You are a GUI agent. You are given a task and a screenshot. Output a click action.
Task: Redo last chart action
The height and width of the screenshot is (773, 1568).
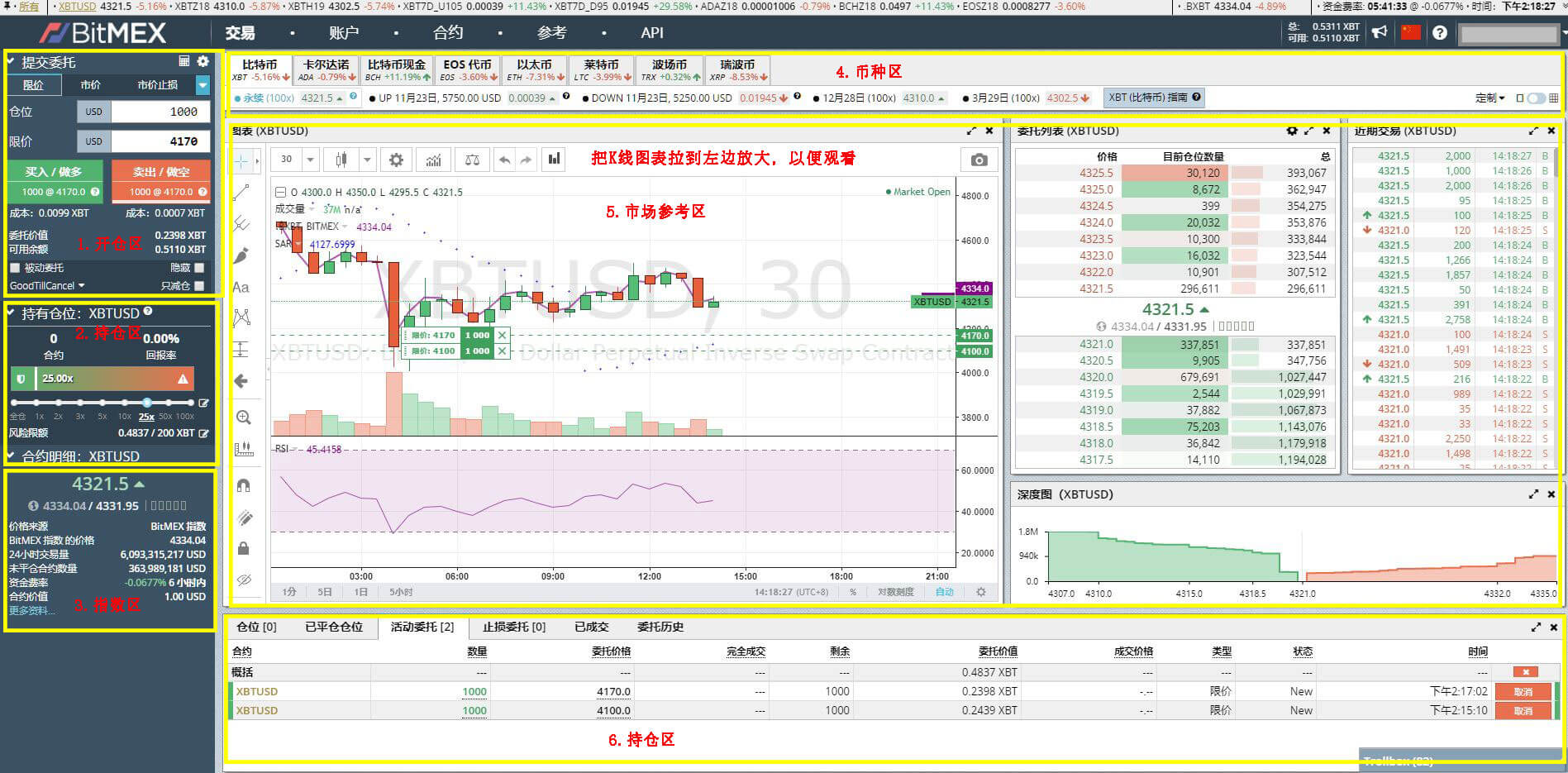pos(526,160)
